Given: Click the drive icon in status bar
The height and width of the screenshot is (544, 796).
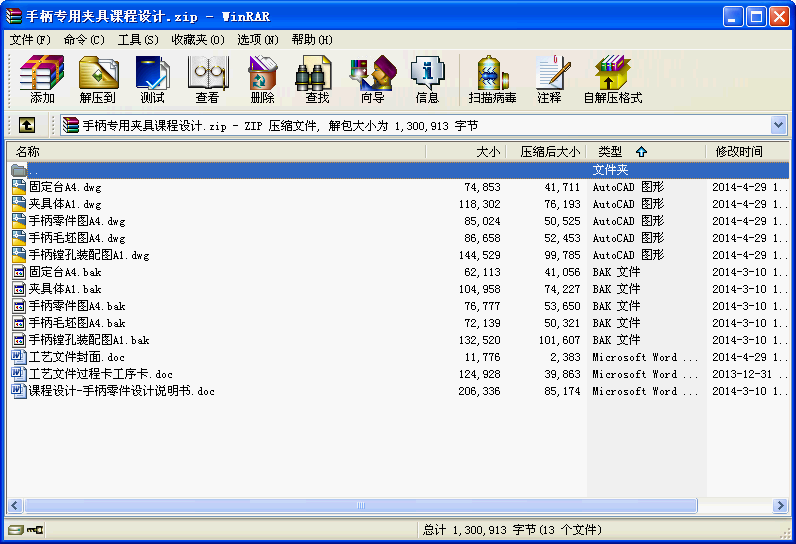Looking at the screenshot, I should 16,530.
